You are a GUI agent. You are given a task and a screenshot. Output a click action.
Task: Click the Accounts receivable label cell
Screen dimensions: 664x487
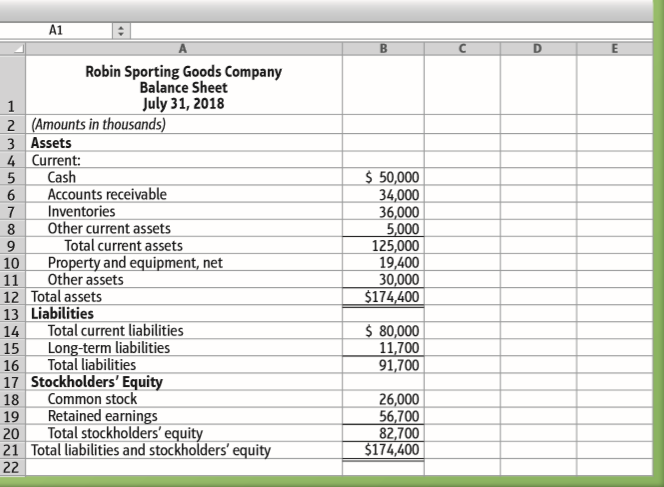[x=108, y=195]
